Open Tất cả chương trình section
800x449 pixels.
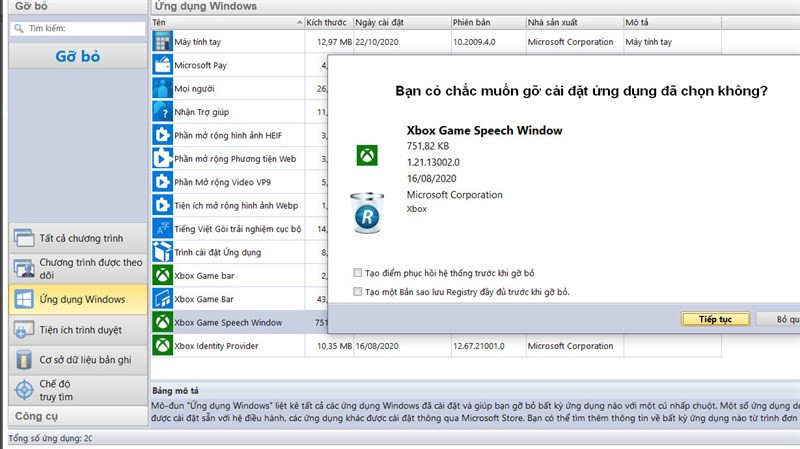(78, 238)
